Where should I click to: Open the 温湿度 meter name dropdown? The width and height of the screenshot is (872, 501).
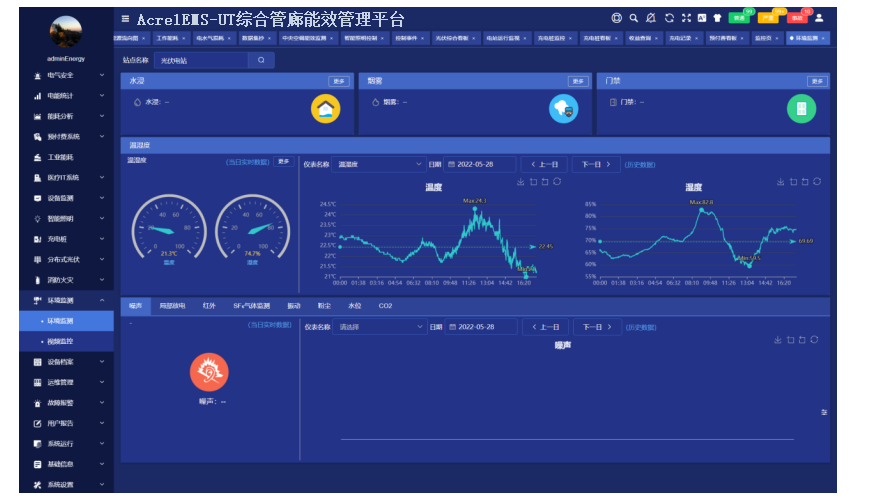380,164
